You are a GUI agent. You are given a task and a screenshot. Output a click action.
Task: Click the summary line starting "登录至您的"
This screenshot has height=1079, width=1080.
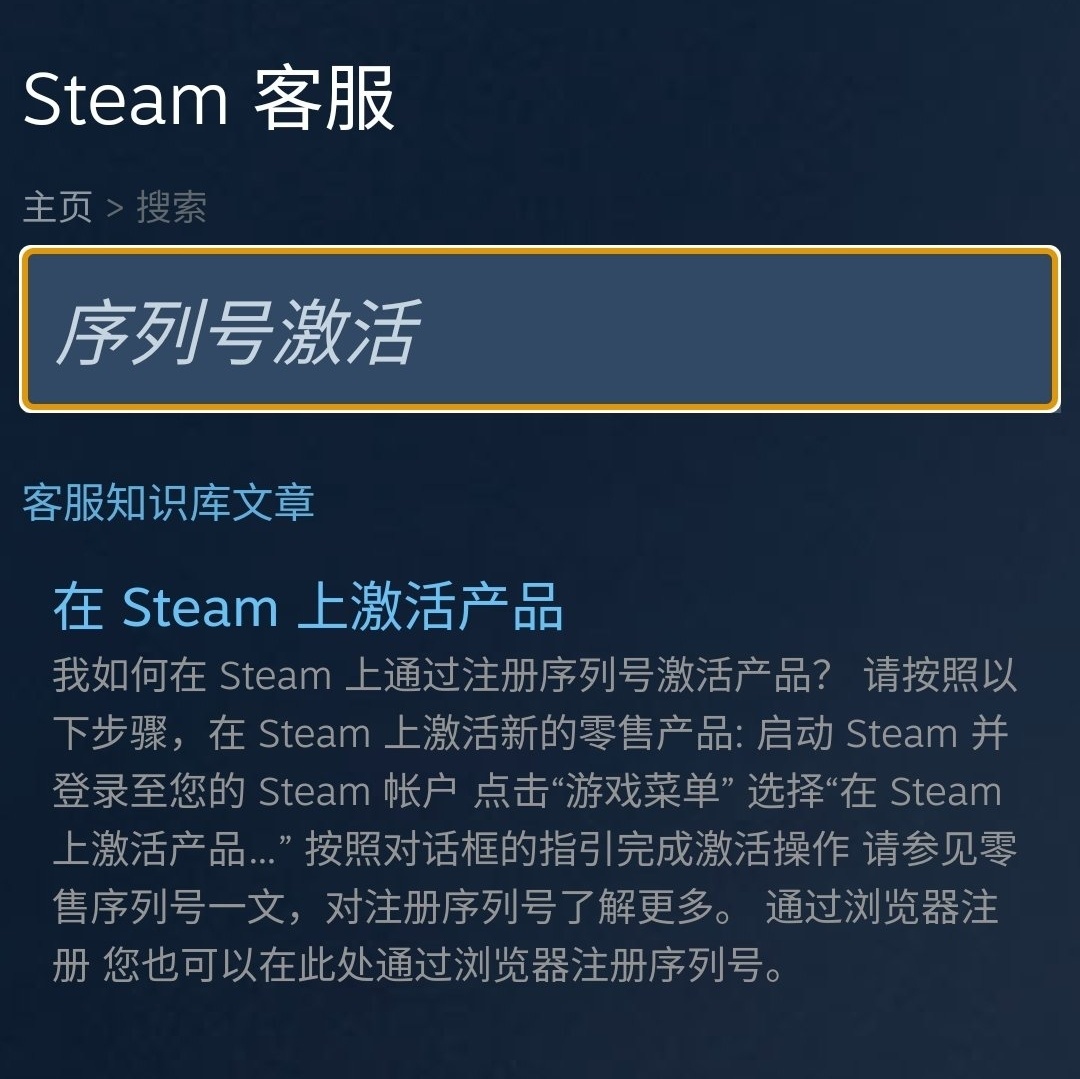pyautogui.click(x=526, y=792)
